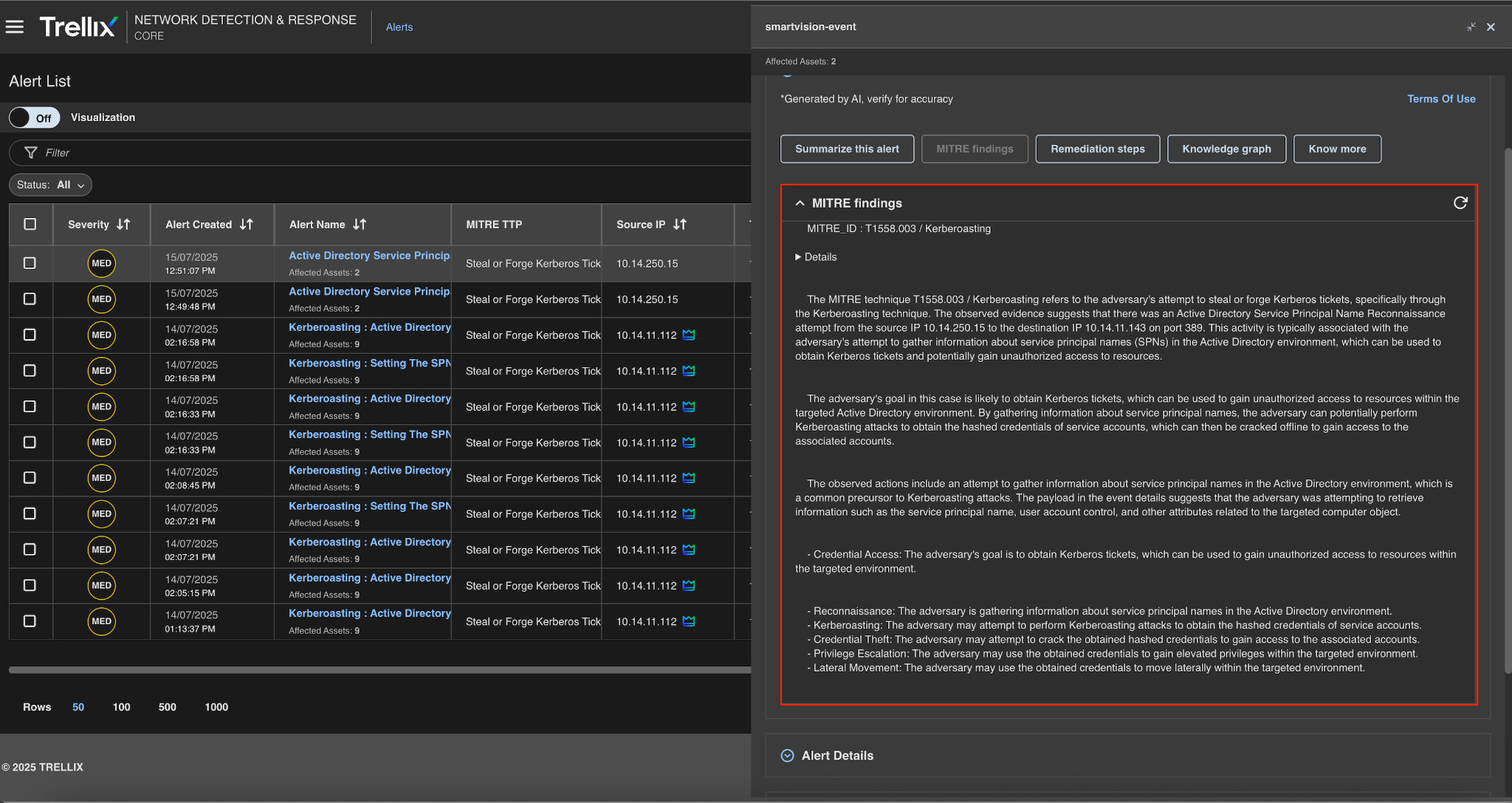Open the hamburger navigation menu
Screen dimensions: 1512x803
[15, 27]
